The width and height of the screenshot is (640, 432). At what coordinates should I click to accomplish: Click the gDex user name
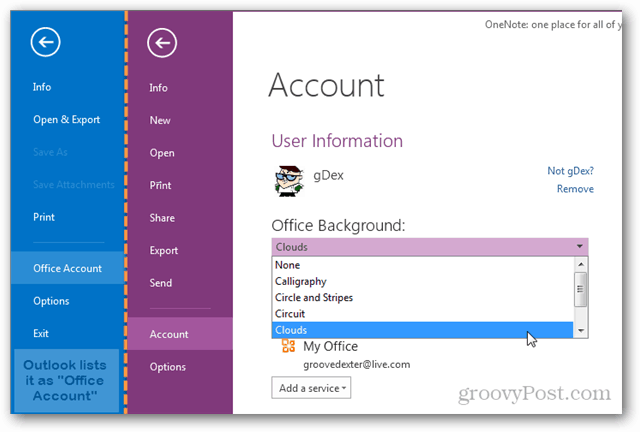click(328, 175)
